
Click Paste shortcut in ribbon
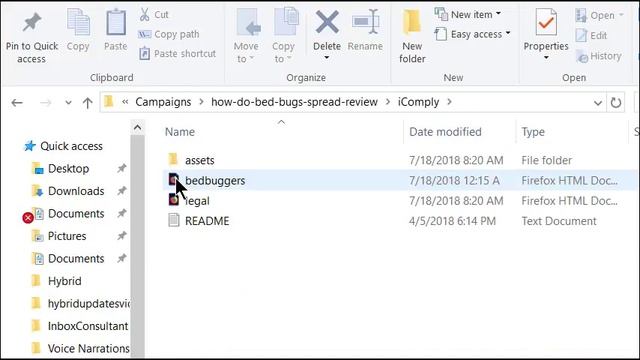(x=177, y=53)
